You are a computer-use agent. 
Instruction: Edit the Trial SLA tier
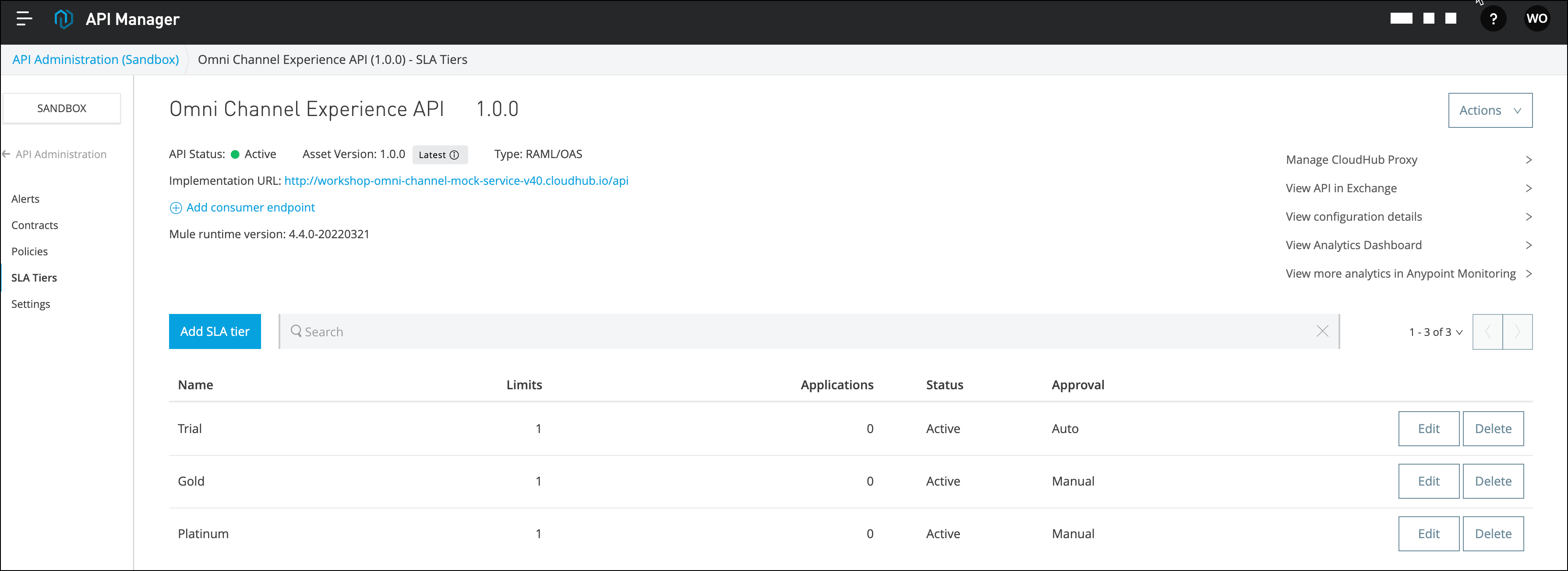(1429, 429)
